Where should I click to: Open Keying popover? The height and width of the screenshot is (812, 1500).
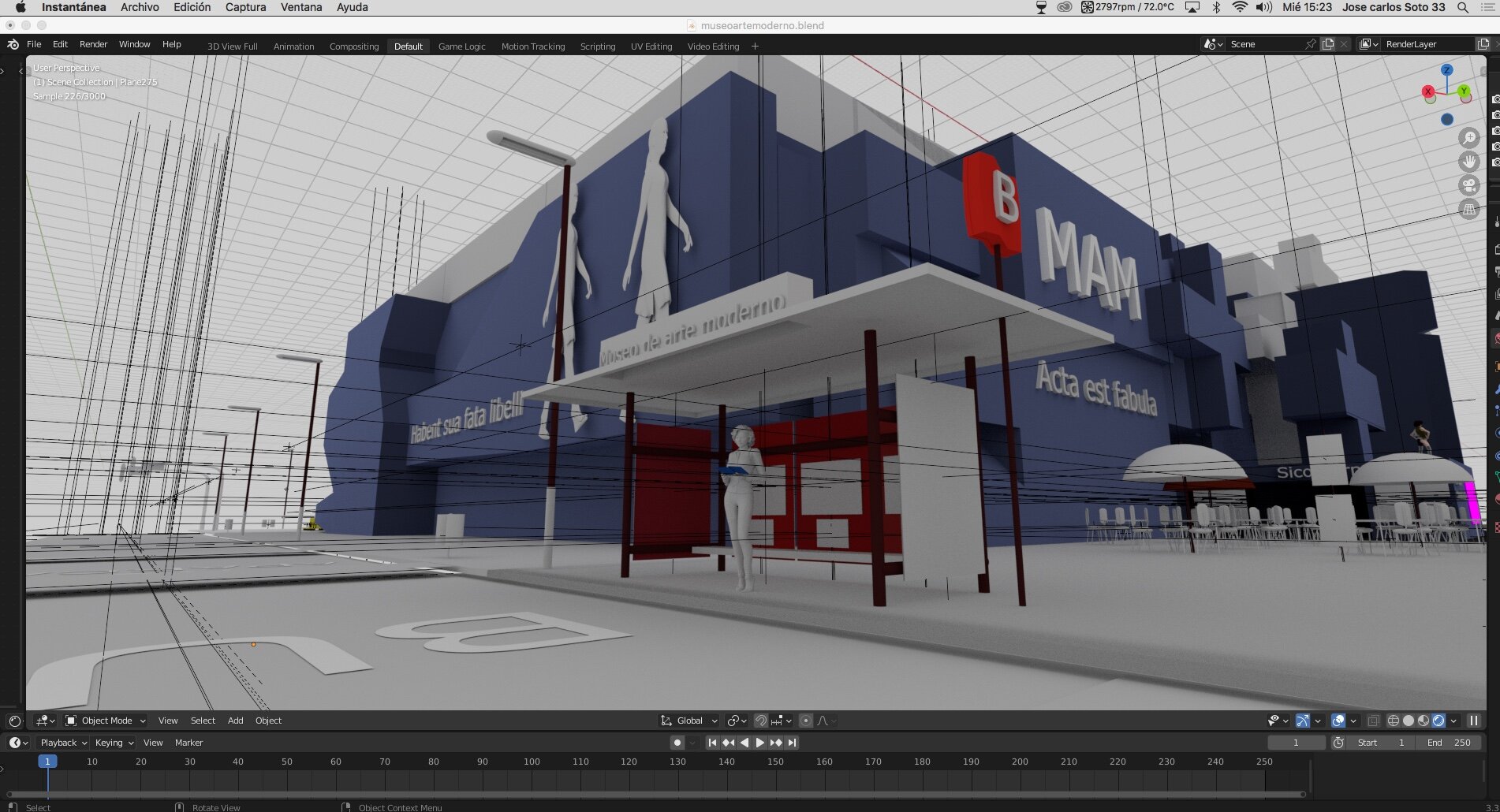114,743
